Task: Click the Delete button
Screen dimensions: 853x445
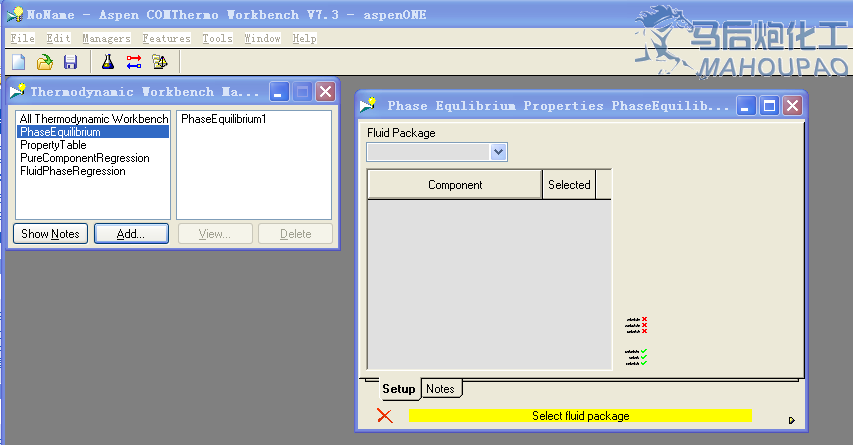Action: coord(295,234)
